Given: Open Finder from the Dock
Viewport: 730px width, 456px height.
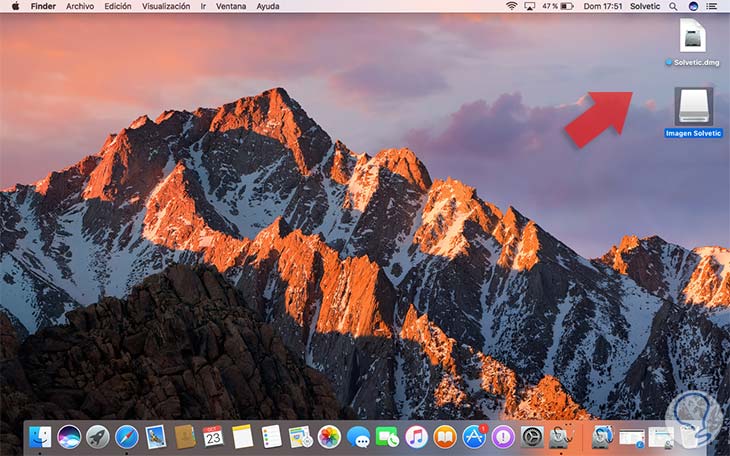Looking at the screenshot, I should 40,437.
